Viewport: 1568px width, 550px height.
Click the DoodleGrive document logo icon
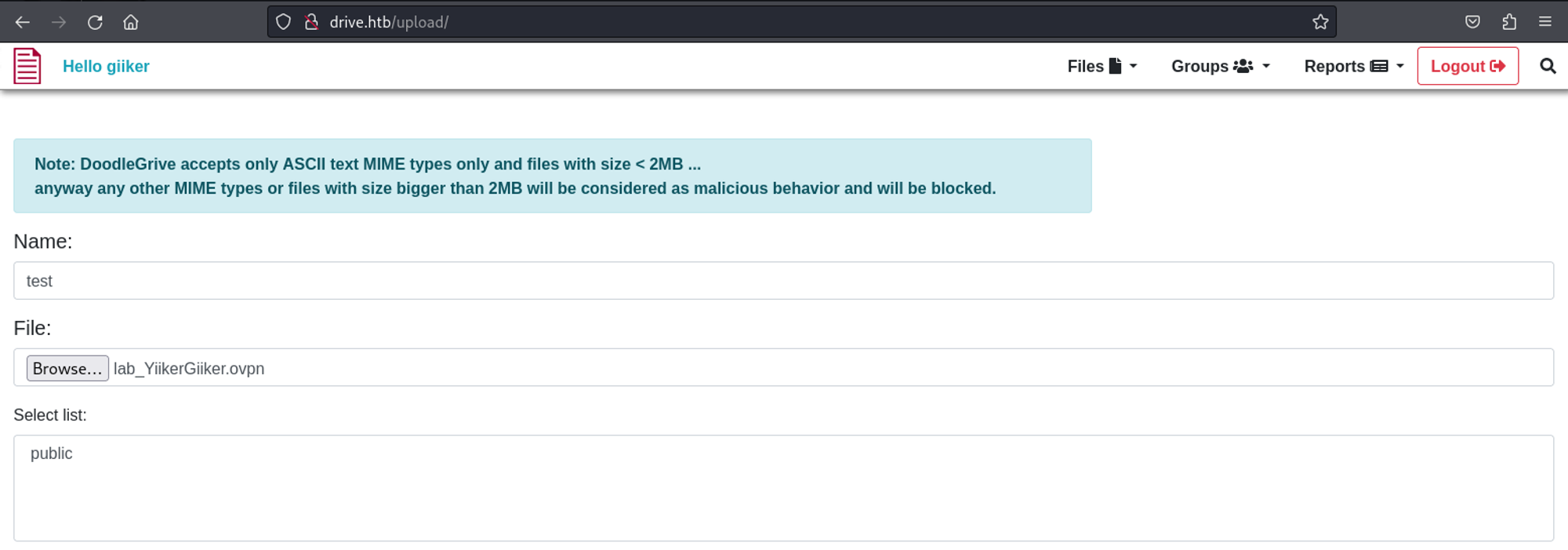[27, 66]
